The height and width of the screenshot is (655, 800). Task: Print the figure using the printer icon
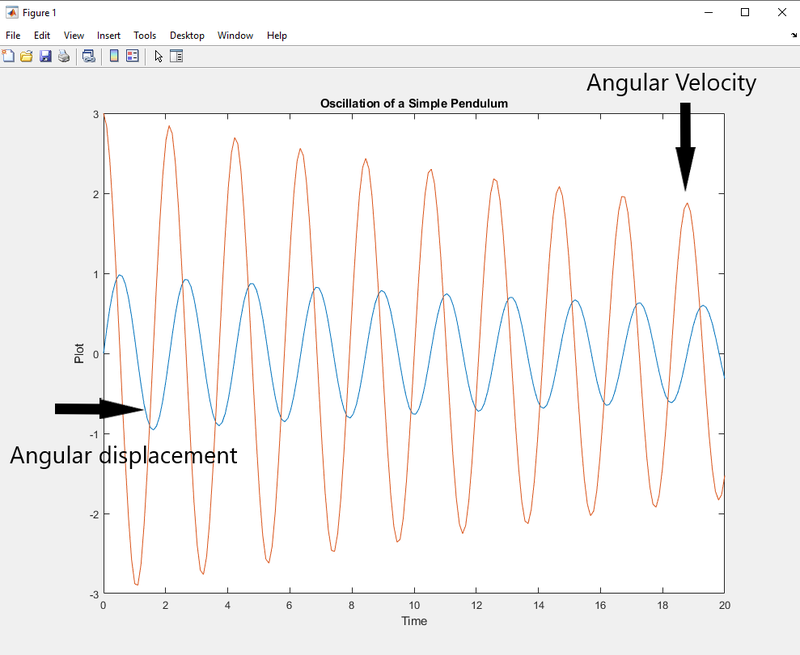point(62,56)
